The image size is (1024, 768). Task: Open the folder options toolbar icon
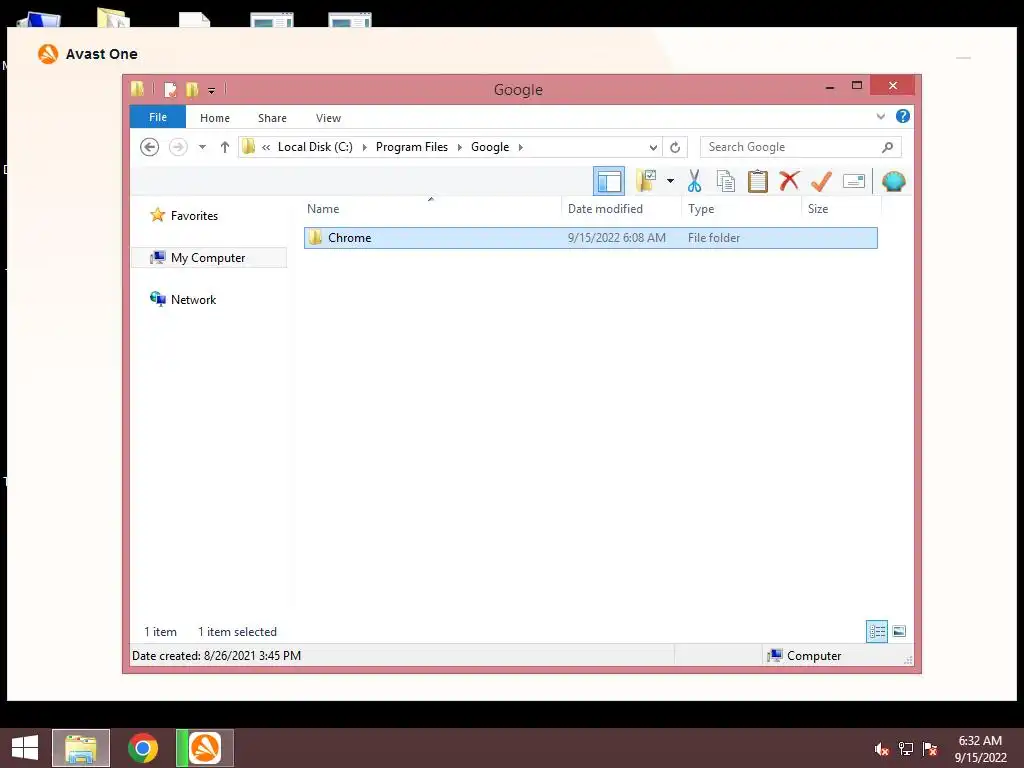pyautogui.click(x=646, y=181)
